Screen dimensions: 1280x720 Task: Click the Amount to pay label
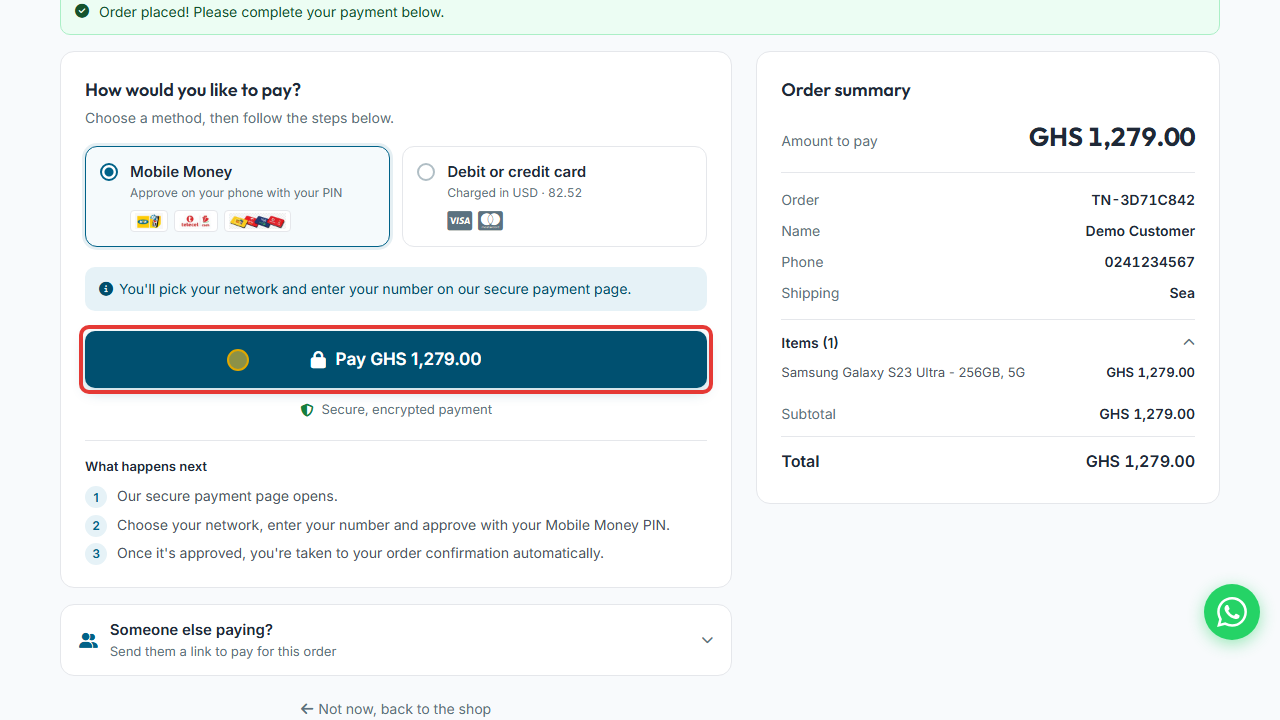click(x=829, y=141)
